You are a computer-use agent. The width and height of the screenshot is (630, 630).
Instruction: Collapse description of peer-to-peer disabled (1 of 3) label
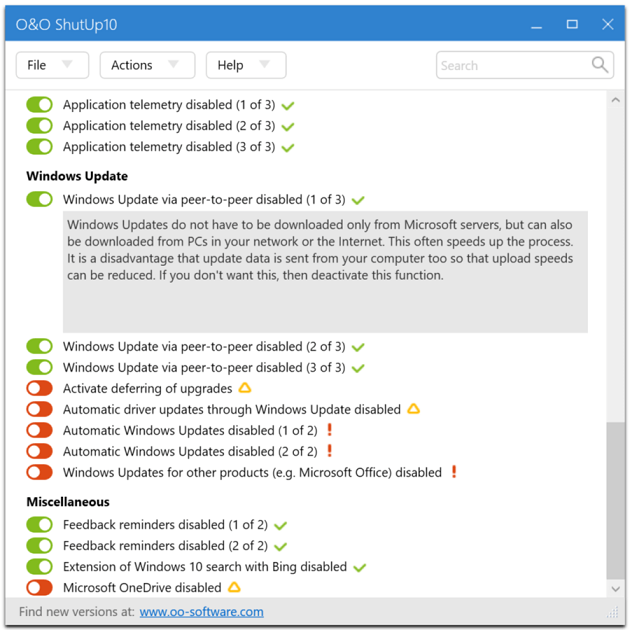pos(204,200)
